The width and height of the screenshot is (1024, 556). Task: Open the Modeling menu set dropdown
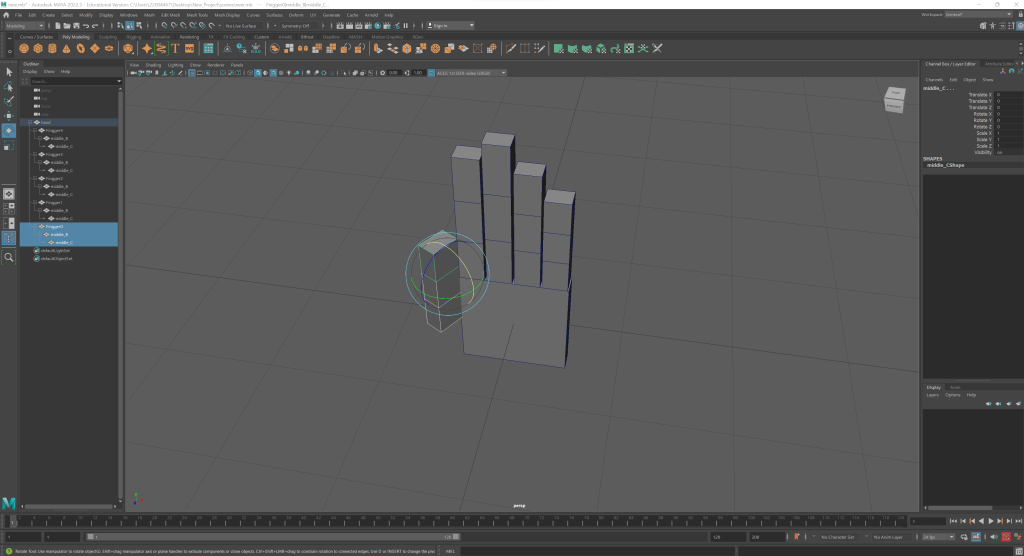click(24, 26)
